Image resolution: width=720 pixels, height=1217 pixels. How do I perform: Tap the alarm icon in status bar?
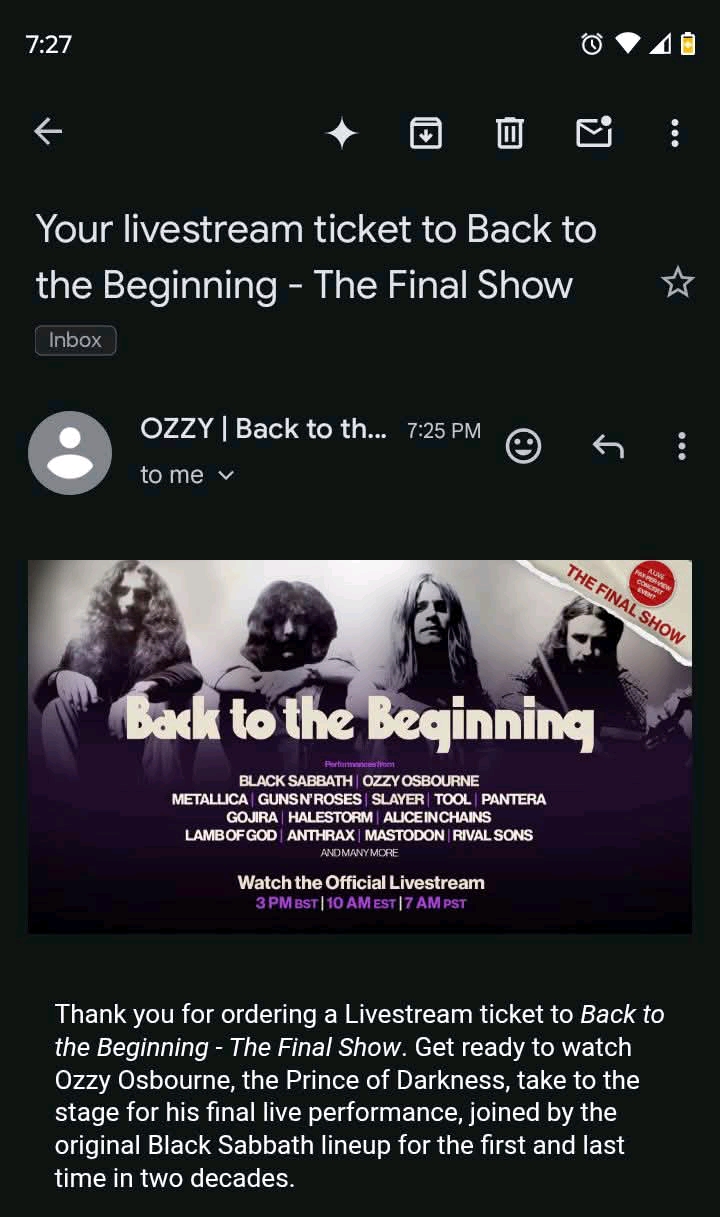[592, 44]
